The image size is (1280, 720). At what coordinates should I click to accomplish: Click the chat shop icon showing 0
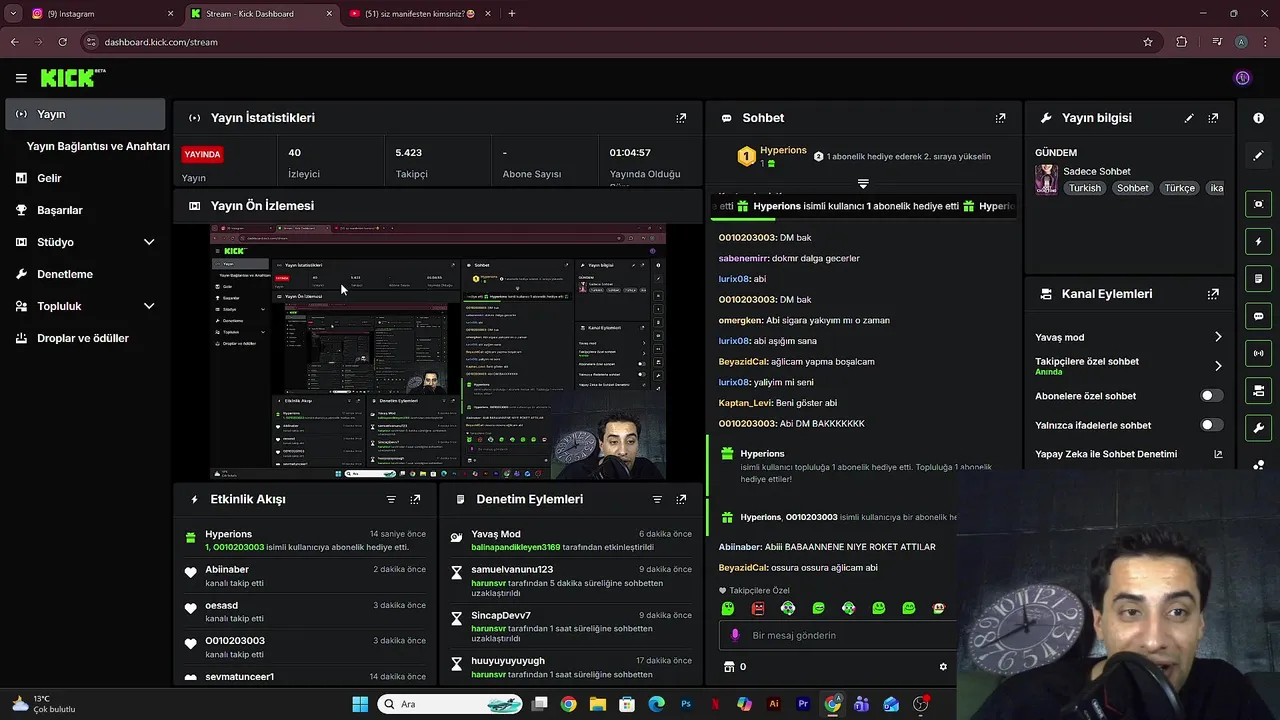[734, 667]
